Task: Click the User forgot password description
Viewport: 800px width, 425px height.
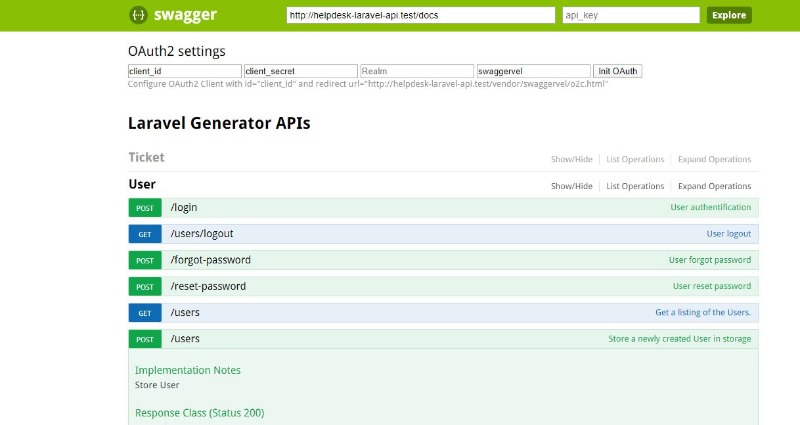Action: tap(710, 260)
